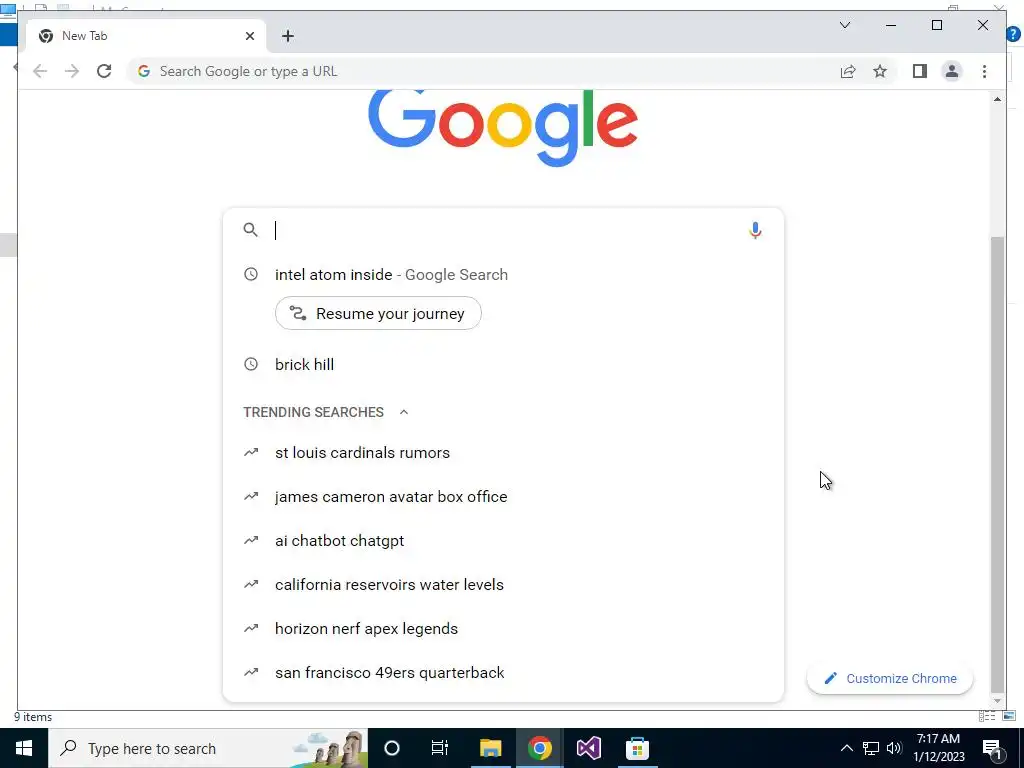Open the tab search dropdown arrow

click(844, 25)
